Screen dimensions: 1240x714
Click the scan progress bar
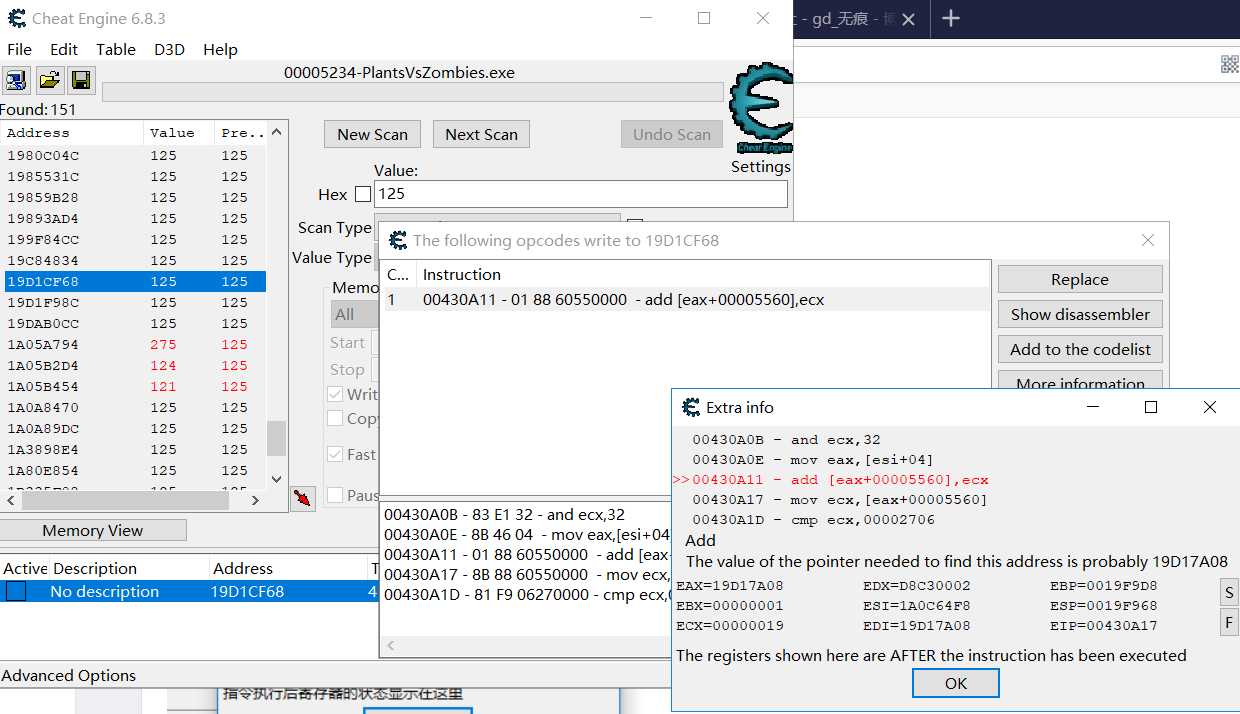tap(413, 92)
